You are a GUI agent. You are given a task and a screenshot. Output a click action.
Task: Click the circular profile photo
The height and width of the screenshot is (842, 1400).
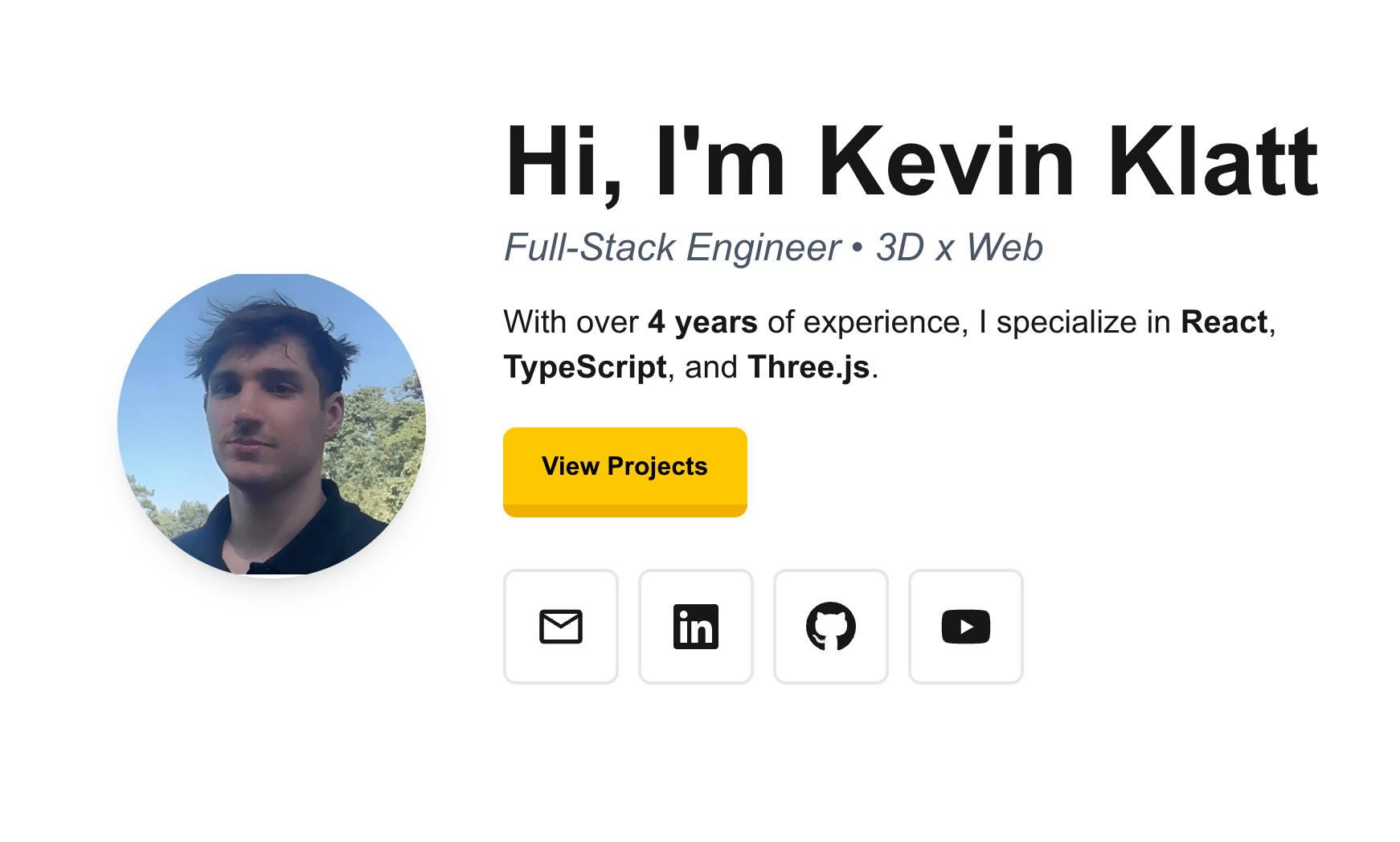pyautogui.click(x=272, y=424)
